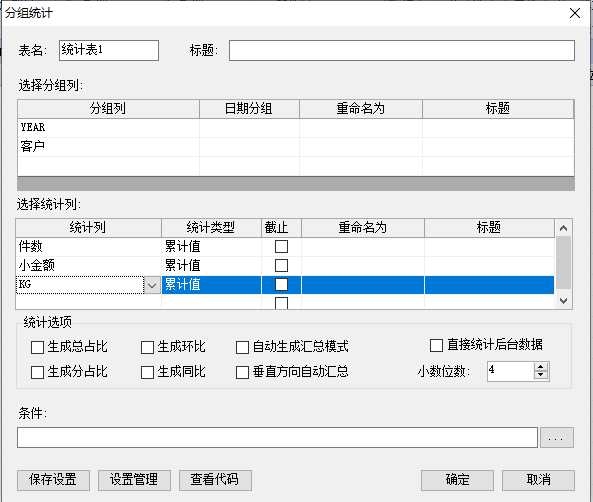Image resolution: width=593 pixels, height=502 pixels.
Task: Click the KG column combo box
Action: (x=88, y=285)
